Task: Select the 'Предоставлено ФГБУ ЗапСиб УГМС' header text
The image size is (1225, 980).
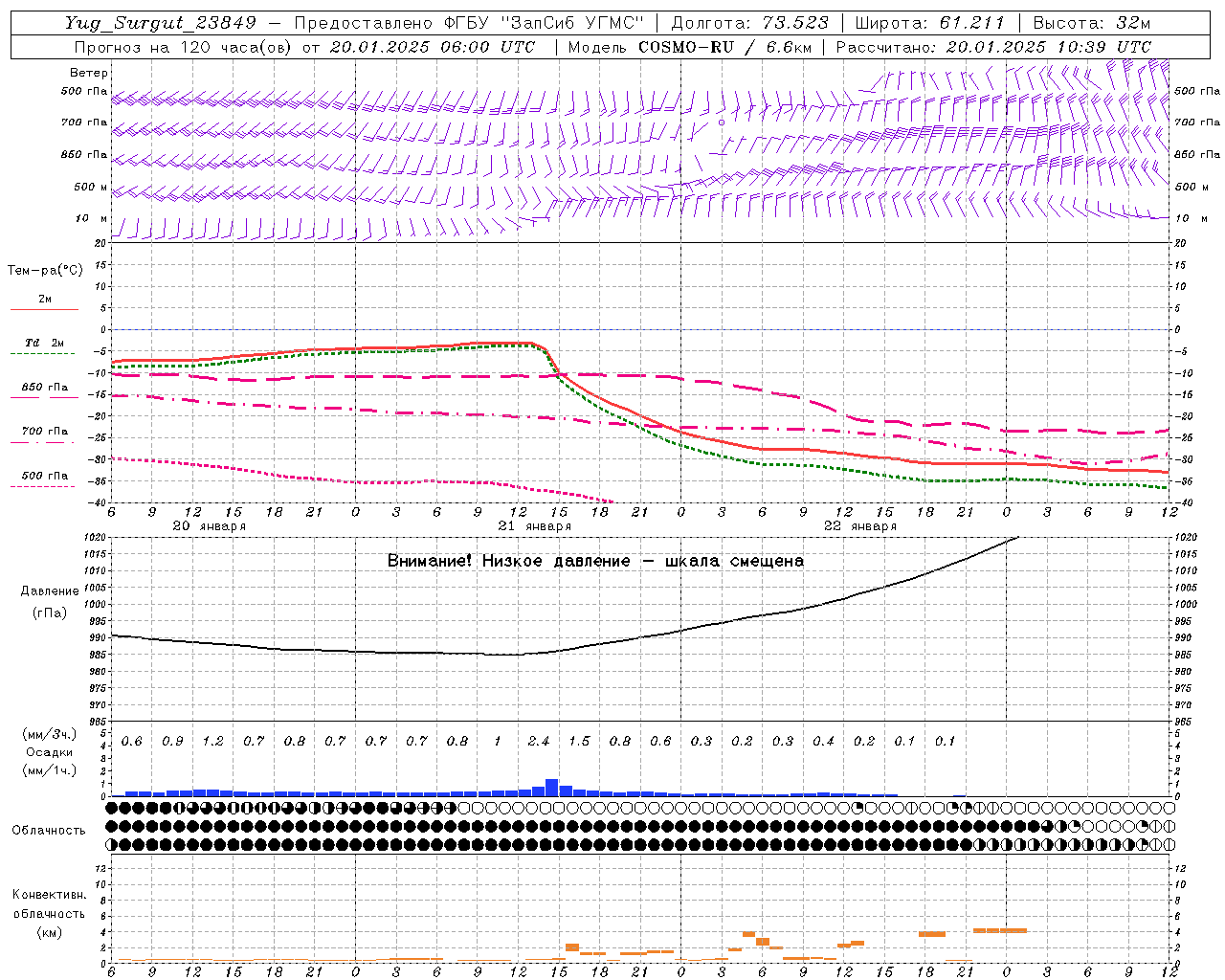Action: tap(469, 23)
